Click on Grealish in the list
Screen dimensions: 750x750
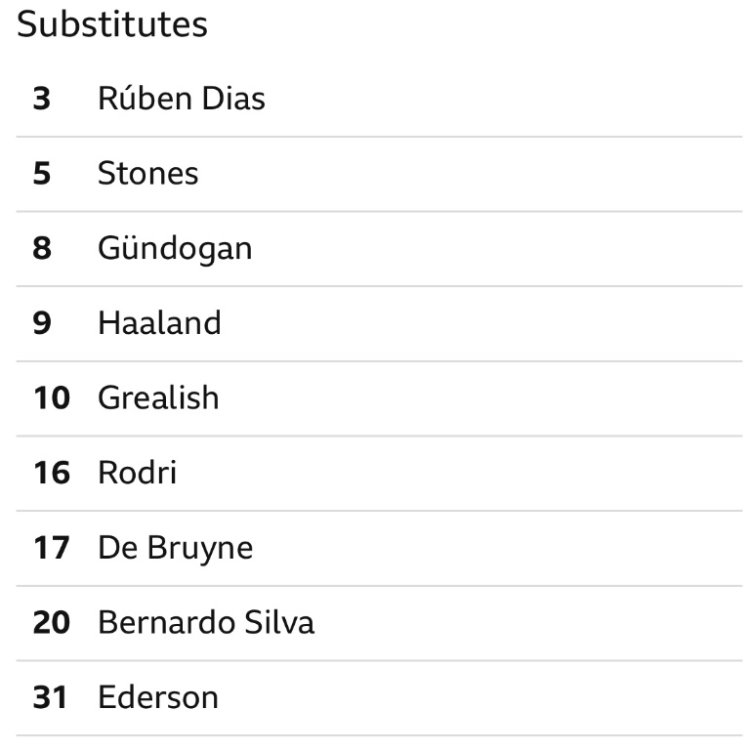158,398
